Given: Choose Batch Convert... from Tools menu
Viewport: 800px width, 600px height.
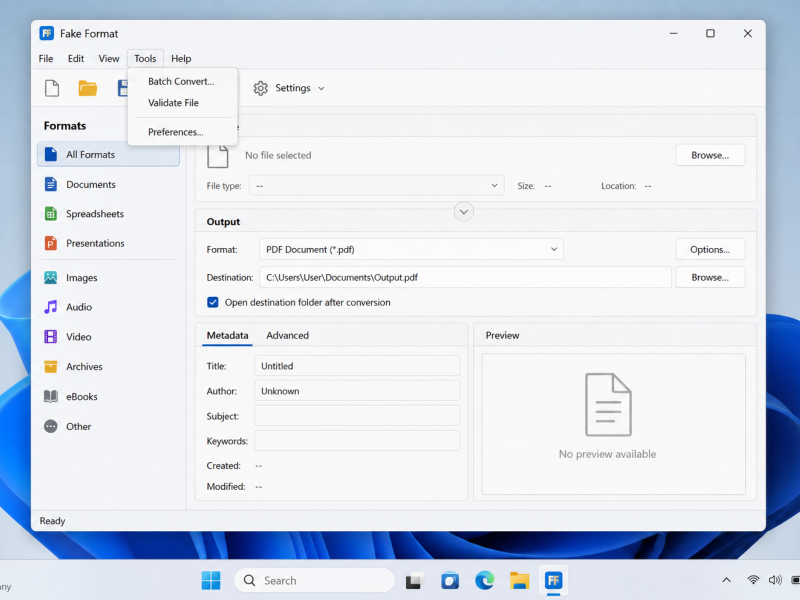Looking at the screenshot, I should coord(183,82).
